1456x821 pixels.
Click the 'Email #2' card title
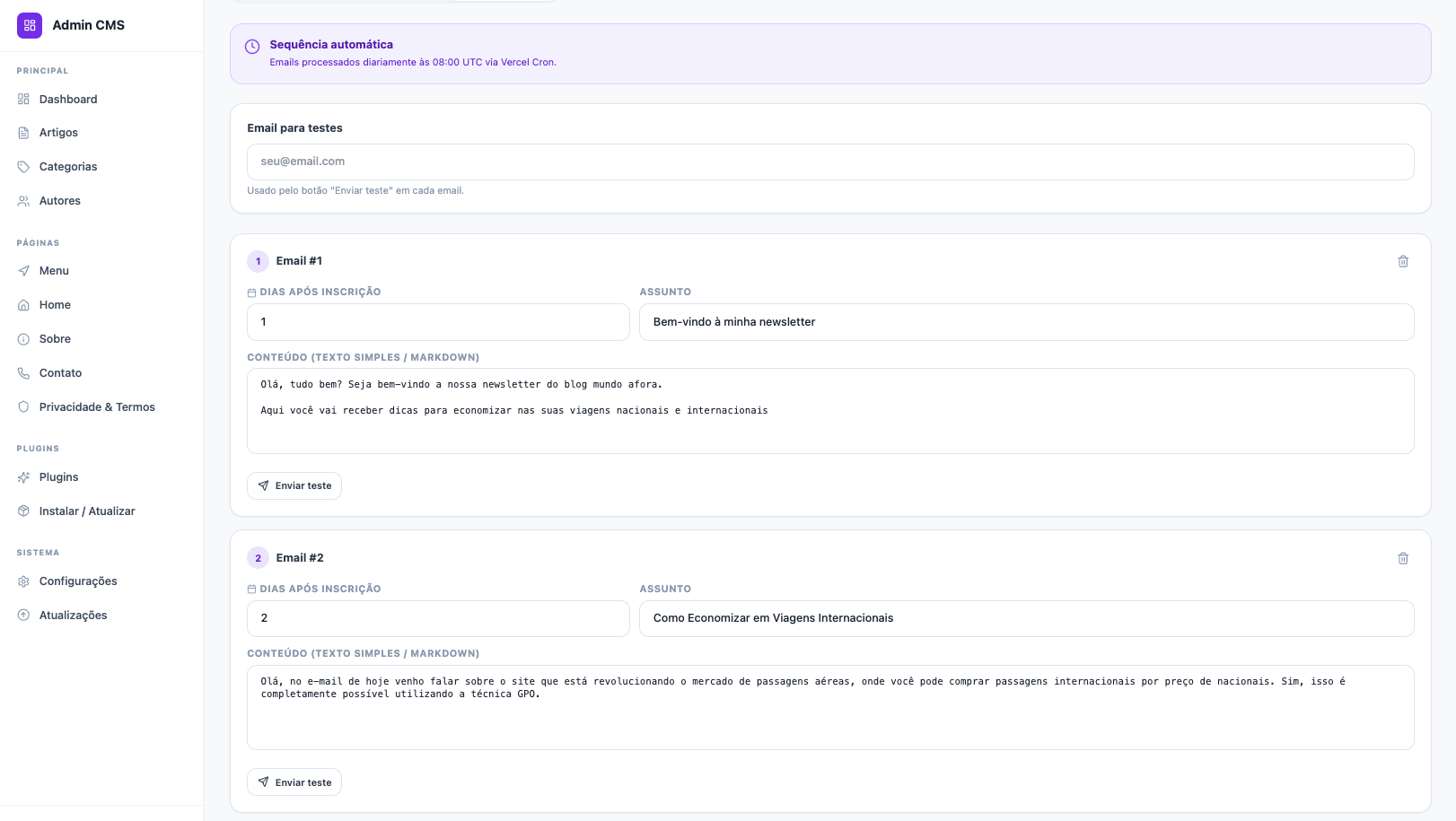(300, 558)
